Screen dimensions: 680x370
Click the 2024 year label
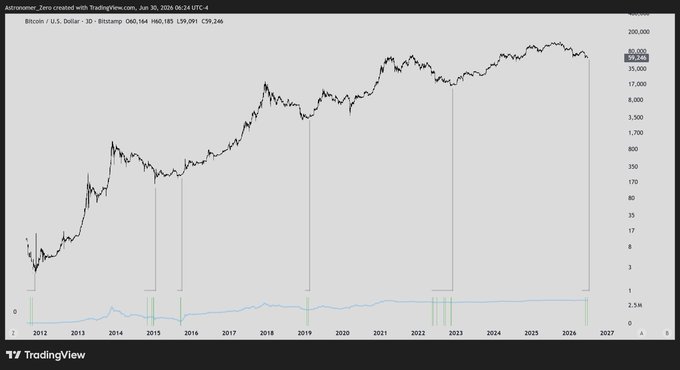[494, 333]
